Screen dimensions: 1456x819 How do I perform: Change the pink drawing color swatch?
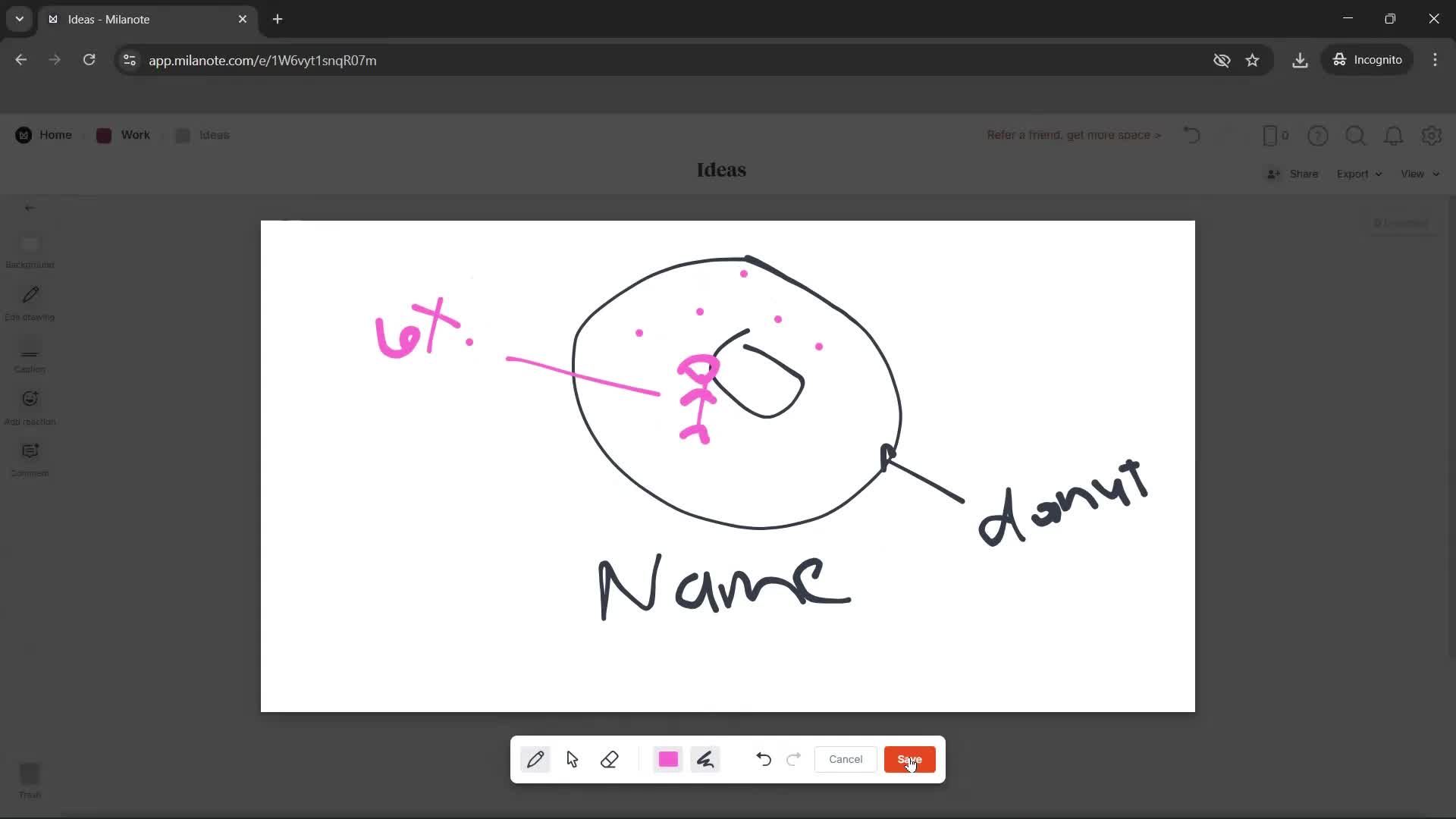tap(667, 759)
